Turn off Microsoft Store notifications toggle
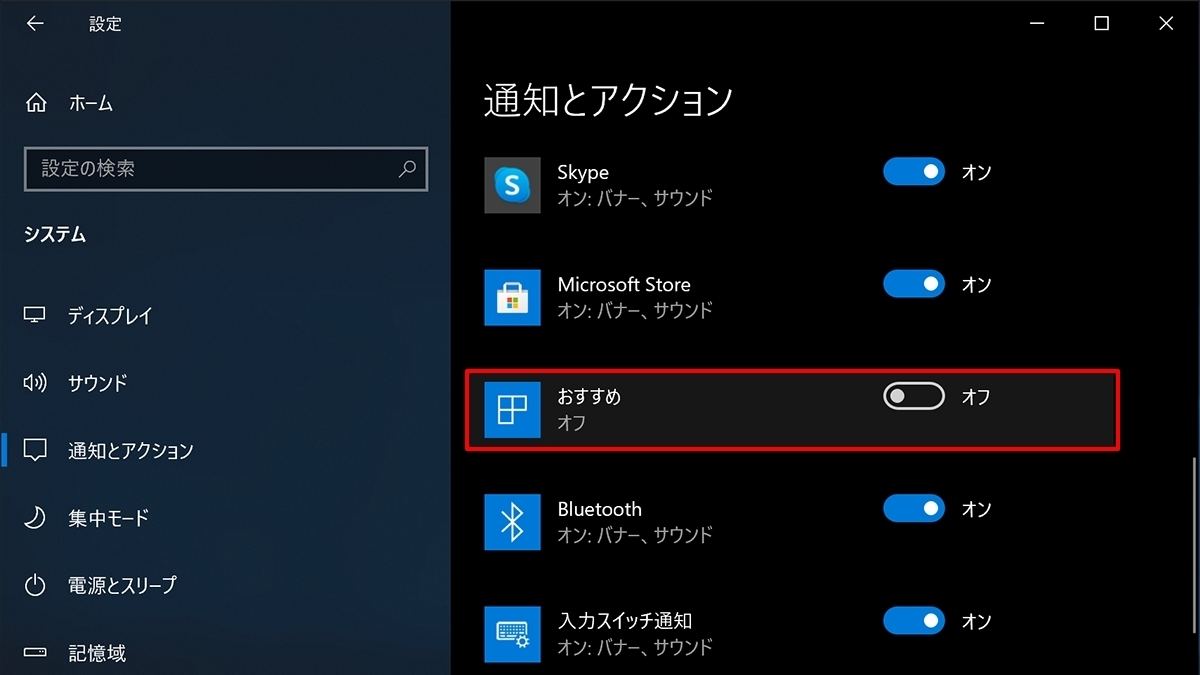This screenshot has height=675, width=1200. pos(914,284)
